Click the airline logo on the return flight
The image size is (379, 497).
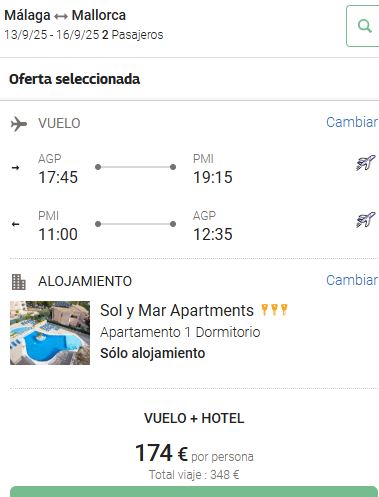point(365,220)
